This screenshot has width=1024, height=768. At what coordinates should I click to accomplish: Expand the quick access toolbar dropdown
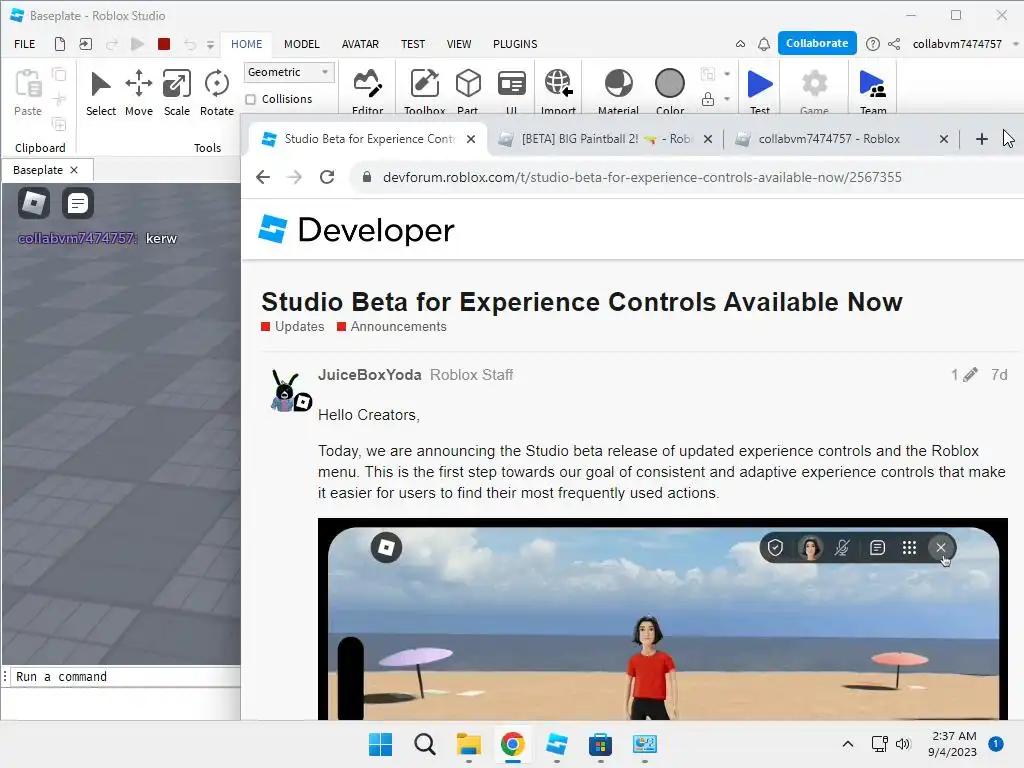(210, 44)
